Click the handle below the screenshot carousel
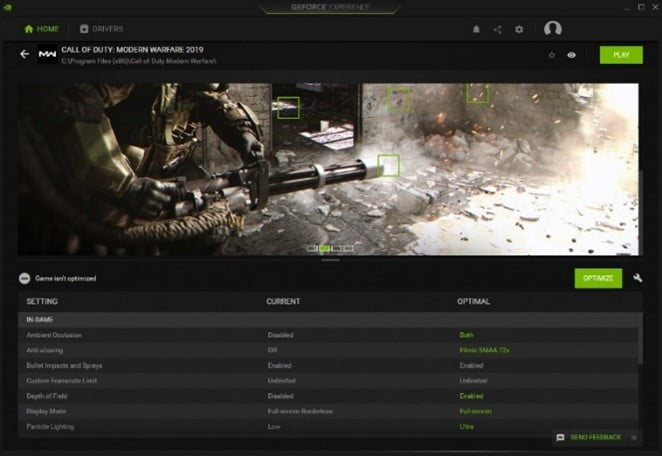Image resolution: width=662 pixels, height=456 pixels. tap(331, 260)
